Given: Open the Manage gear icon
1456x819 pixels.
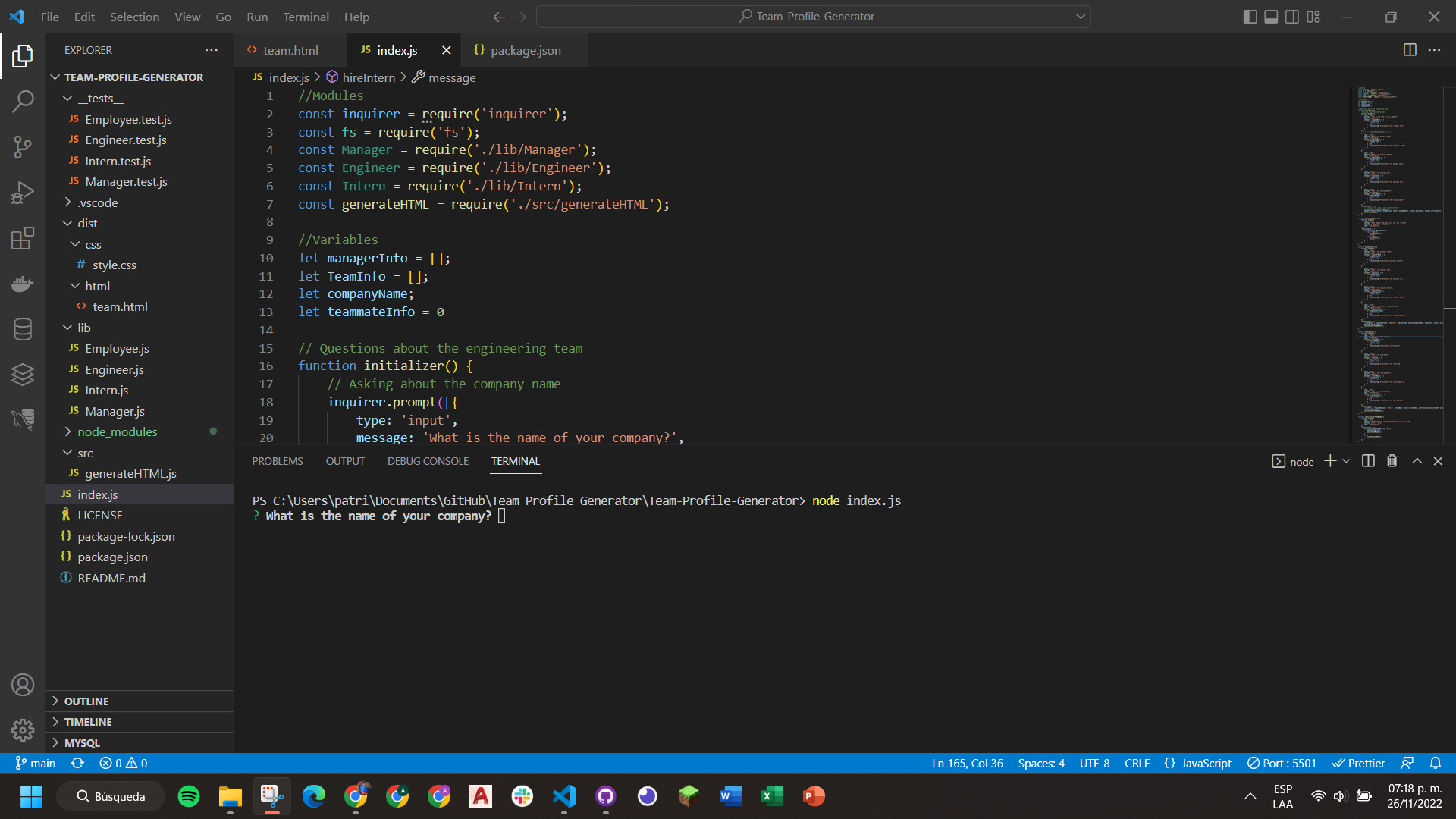Looking at the screenshot, I should click(x=23, y=730).
